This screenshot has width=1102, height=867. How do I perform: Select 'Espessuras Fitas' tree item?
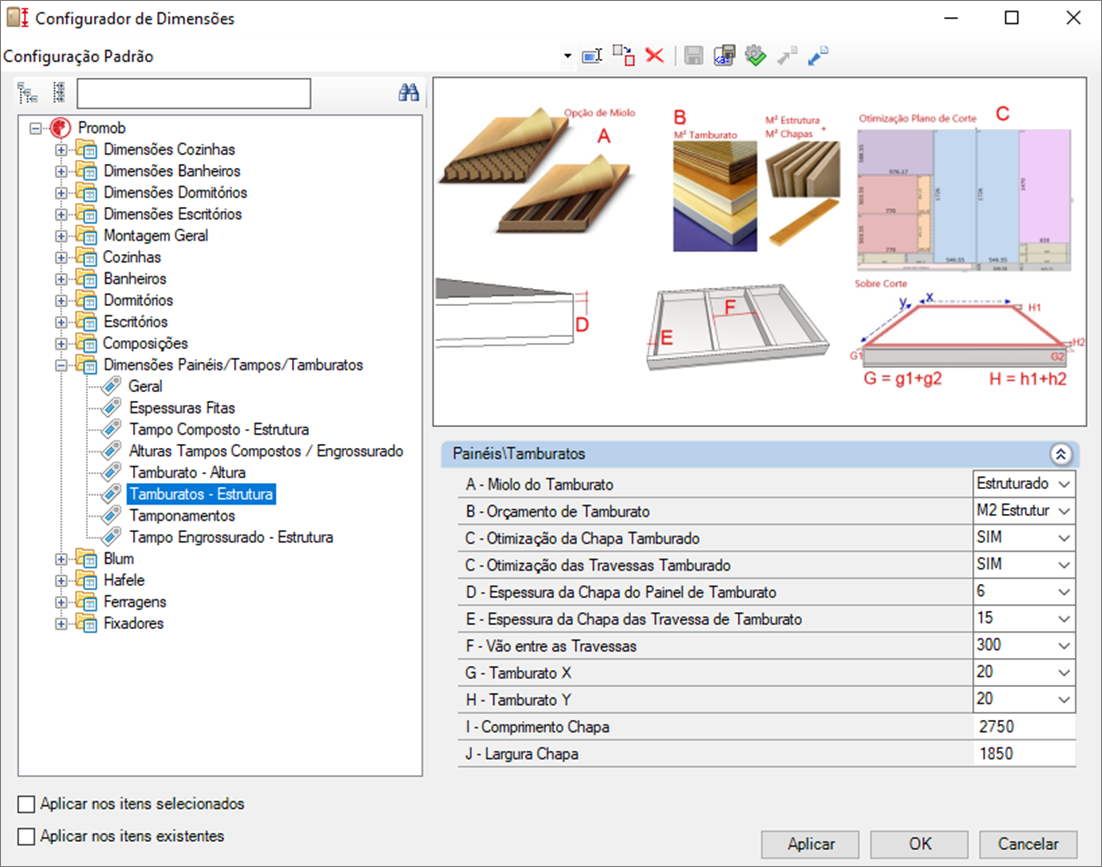point(182,408)
